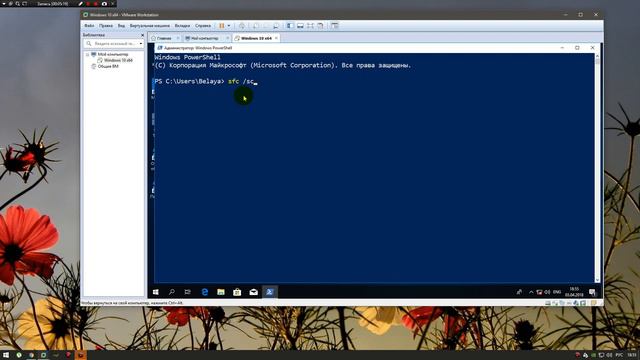The image size is (640, 360).
Task: Click the PowerShell vertical scrollbar
Action: [597, 167]
